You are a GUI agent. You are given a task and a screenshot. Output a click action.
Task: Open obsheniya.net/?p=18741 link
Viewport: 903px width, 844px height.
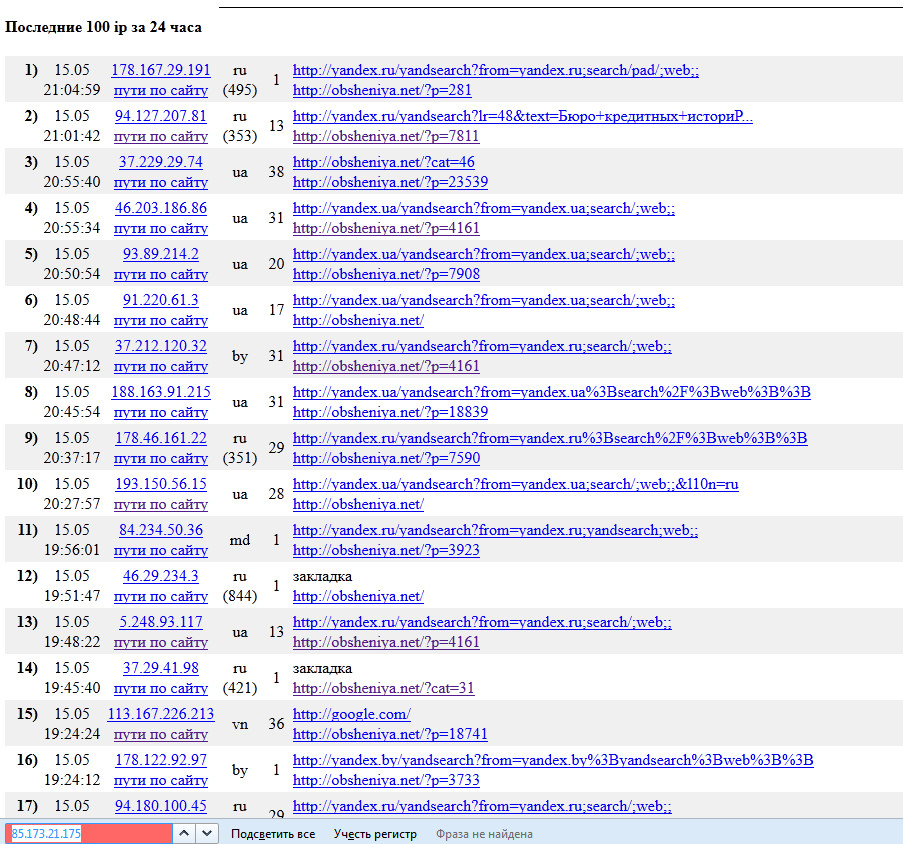click(x=390, y=735)
